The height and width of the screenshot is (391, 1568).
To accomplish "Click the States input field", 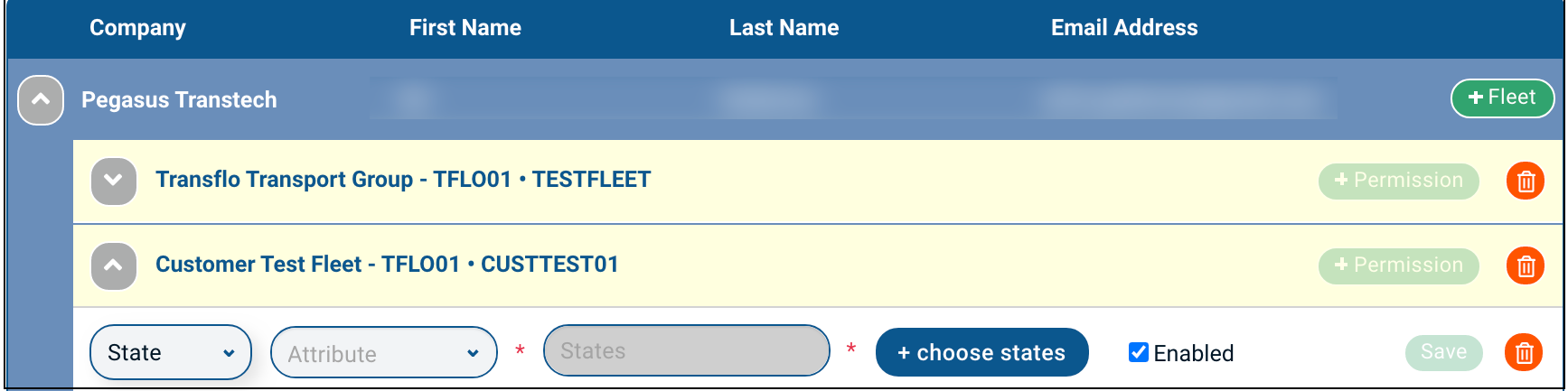I will (x=686, y=351).
